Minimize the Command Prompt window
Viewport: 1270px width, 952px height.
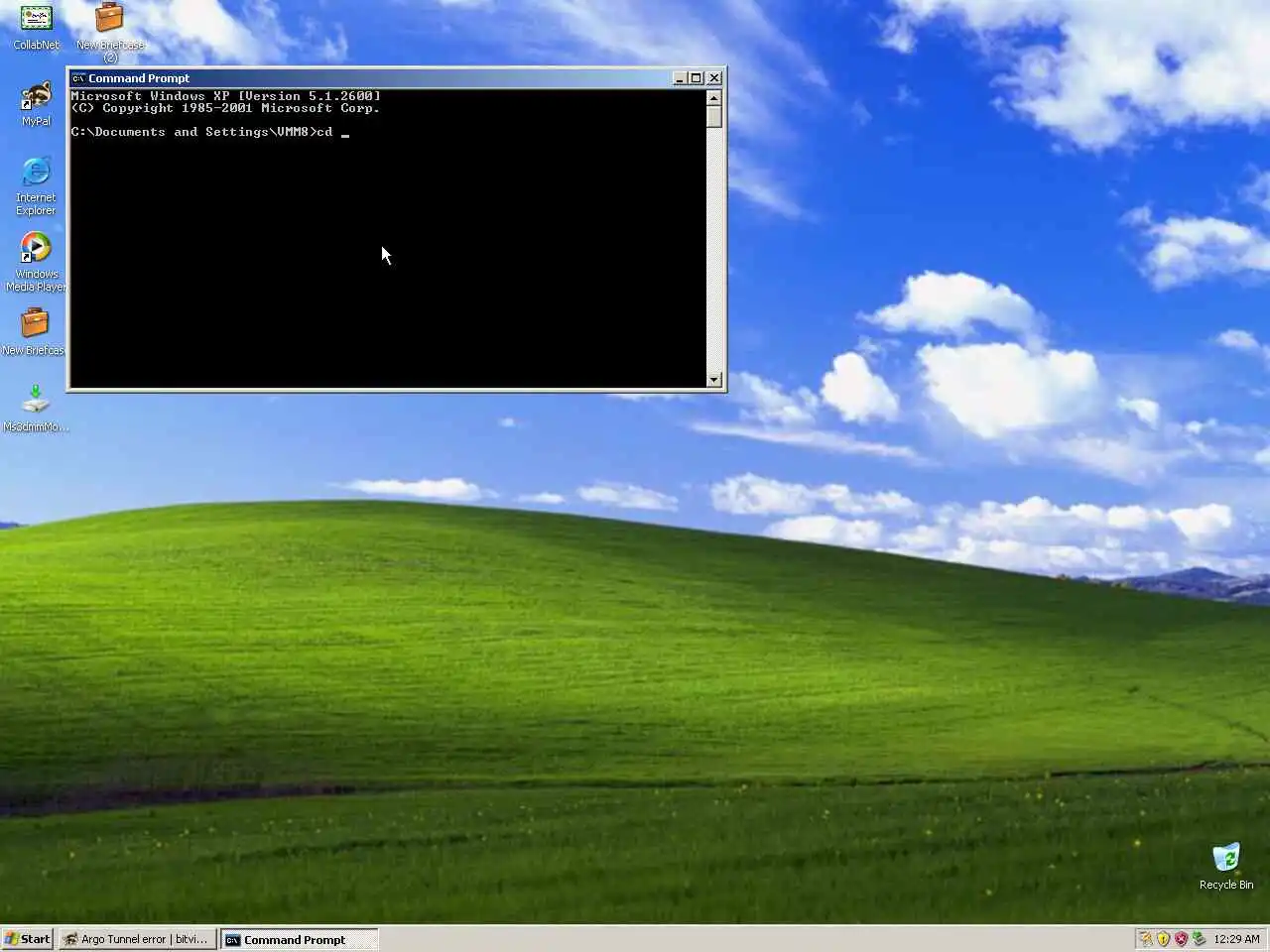pos(680,78)
